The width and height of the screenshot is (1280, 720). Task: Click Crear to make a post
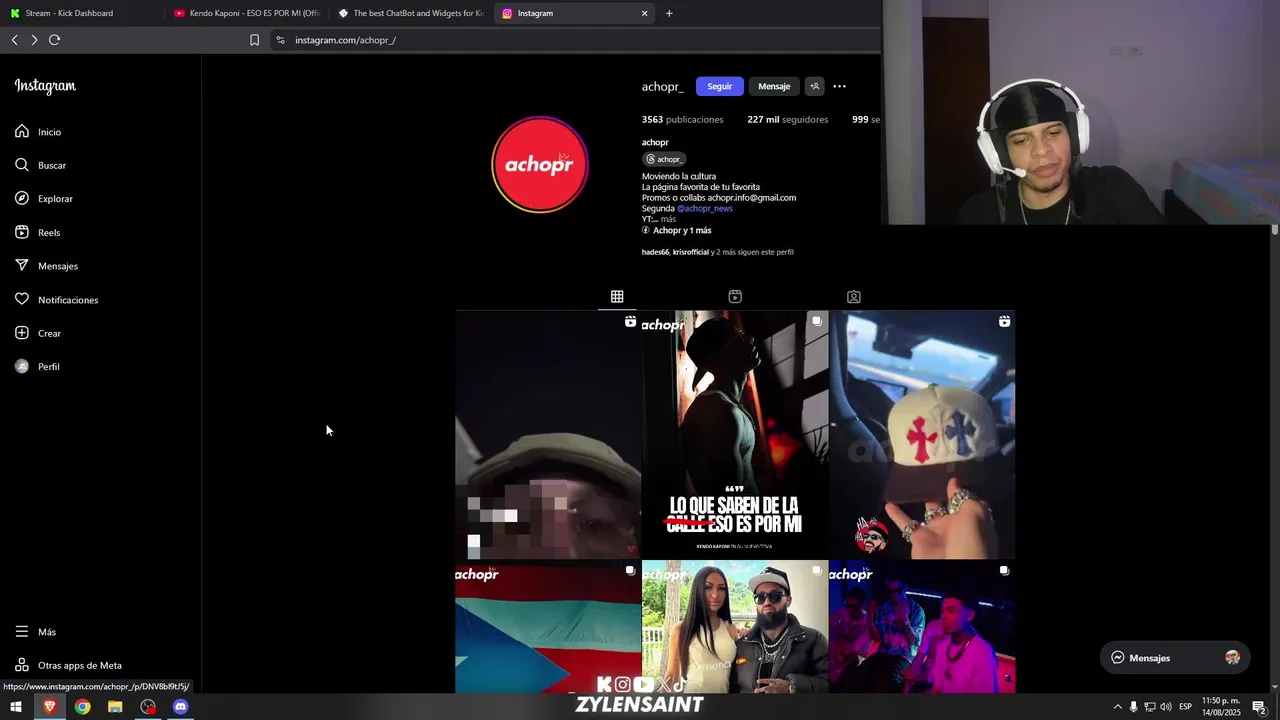coord(38,333)
